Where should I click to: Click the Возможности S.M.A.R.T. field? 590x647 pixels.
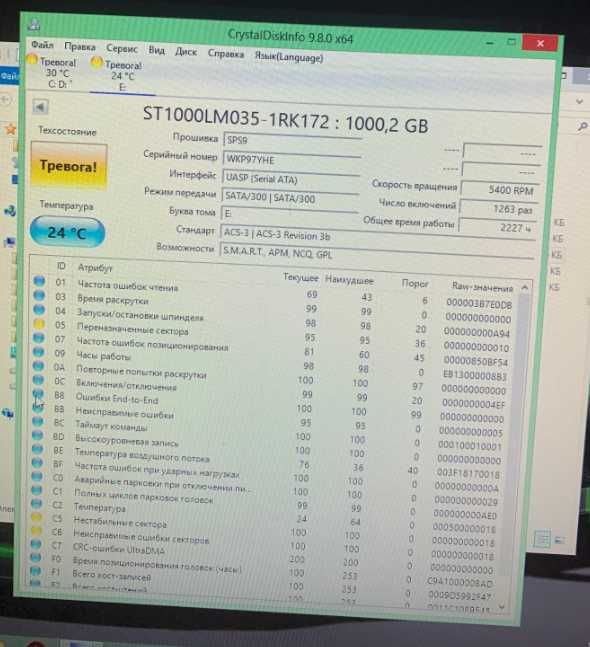pos(376,253)
